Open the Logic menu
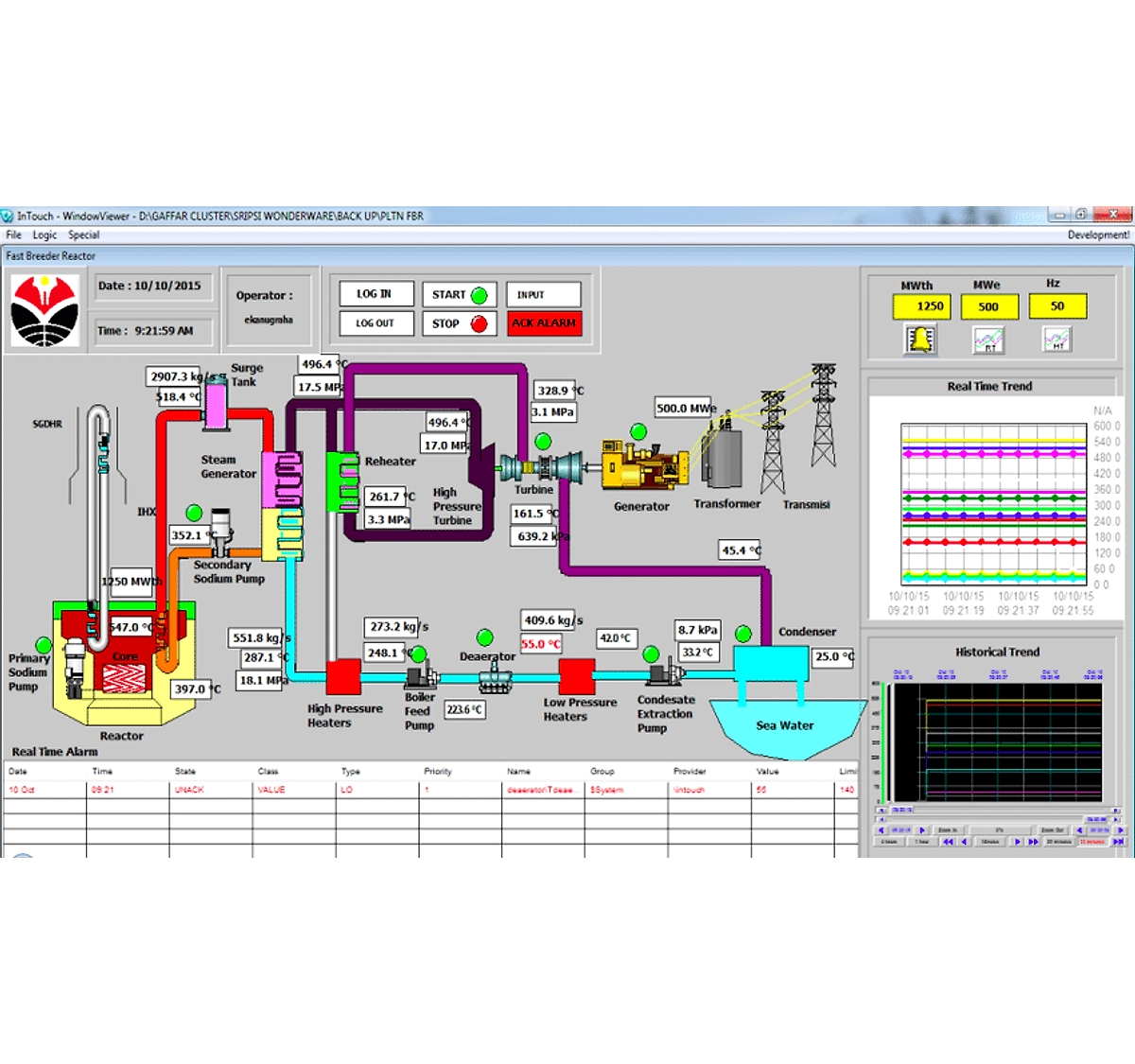The width and height of the screenshot is (1135, 1064). coord(44,235)
